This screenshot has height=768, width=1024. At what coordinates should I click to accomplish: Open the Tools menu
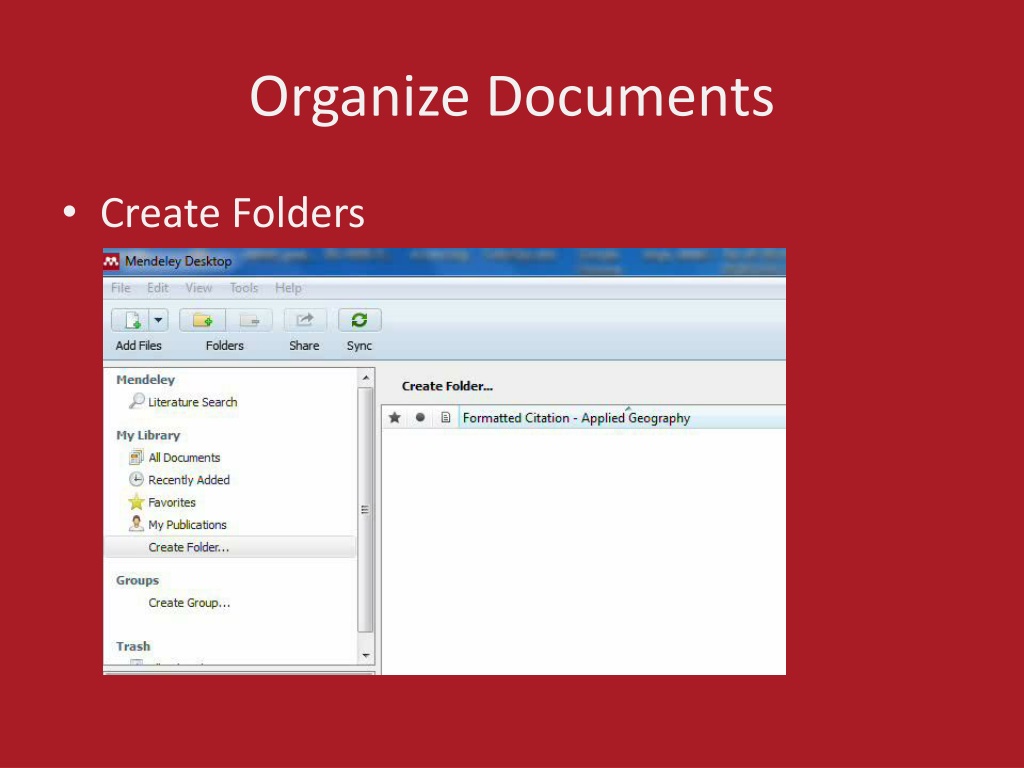[x=244, y=288]
